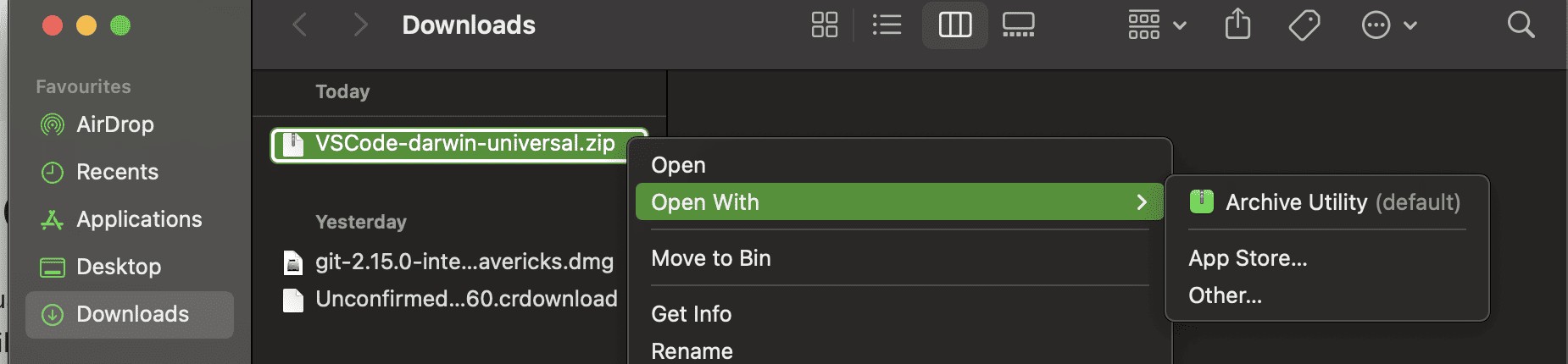Switch to gallery view
The image size is (1568, 364).
[1018, 25]
